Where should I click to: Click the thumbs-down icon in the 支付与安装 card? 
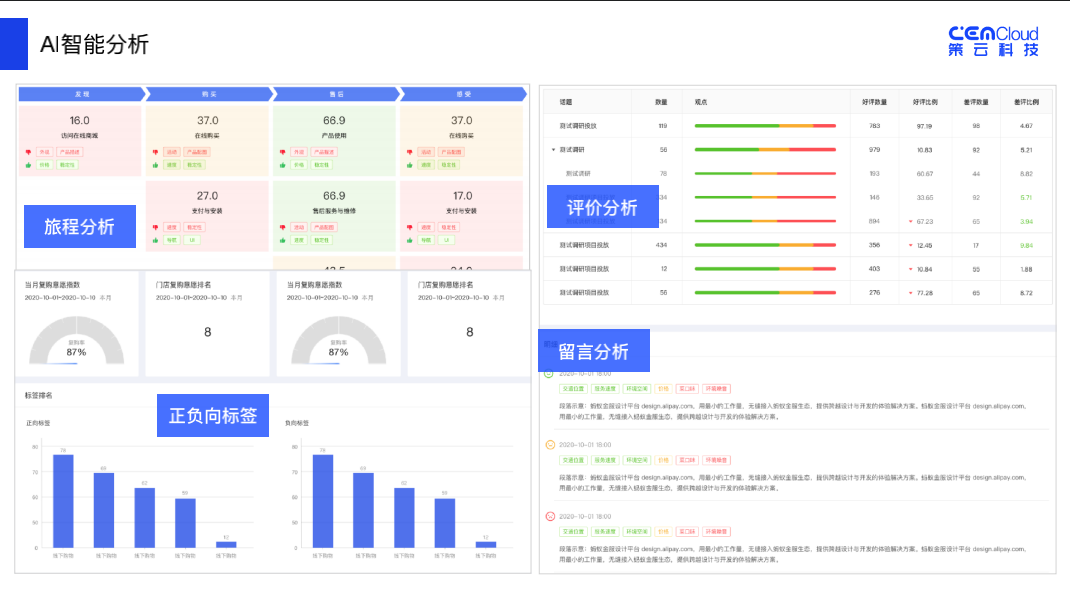[x=154, y=226]
